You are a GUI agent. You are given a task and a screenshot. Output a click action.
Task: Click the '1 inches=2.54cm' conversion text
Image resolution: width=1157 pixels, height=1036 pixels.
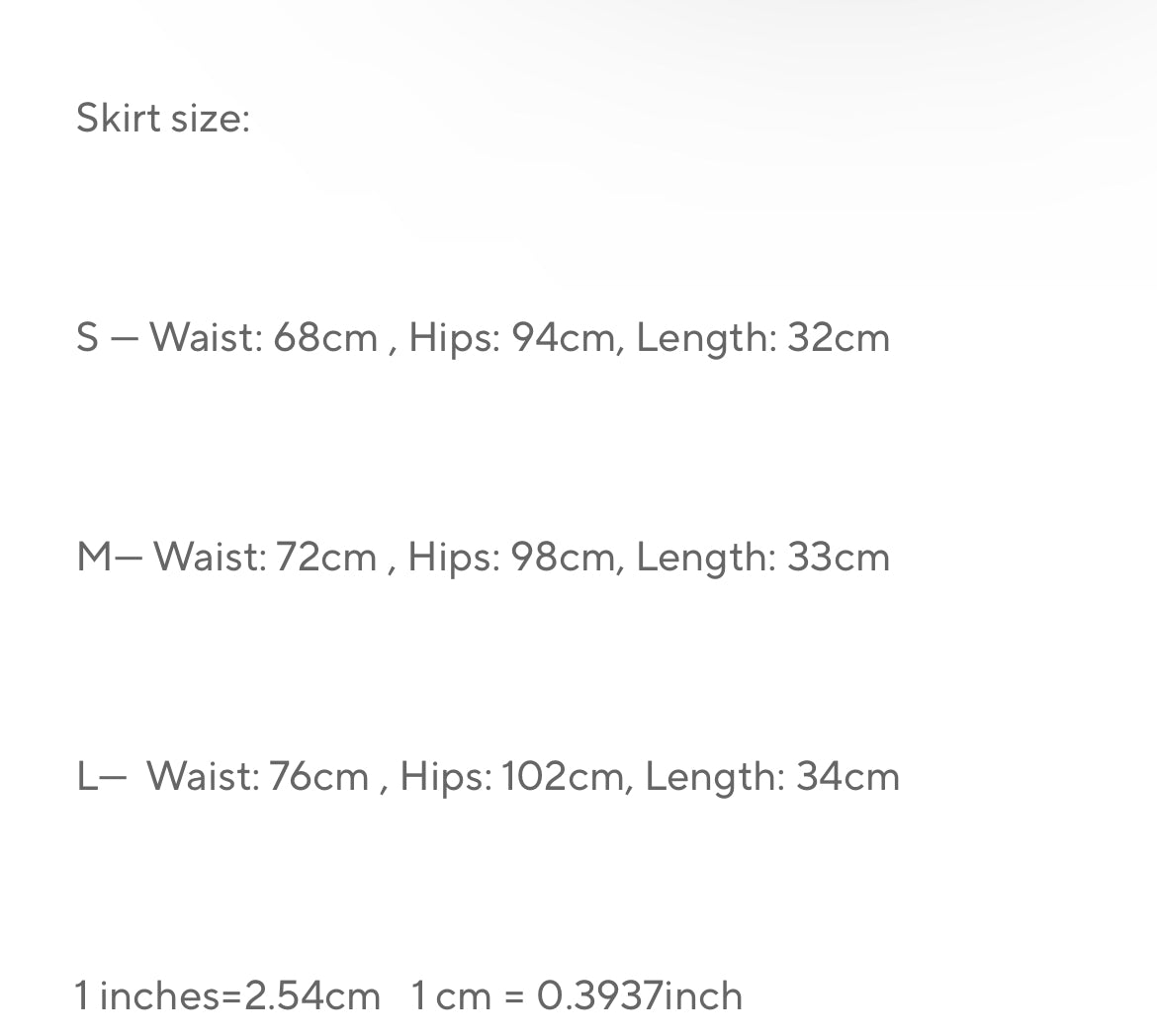pos(227,995)
